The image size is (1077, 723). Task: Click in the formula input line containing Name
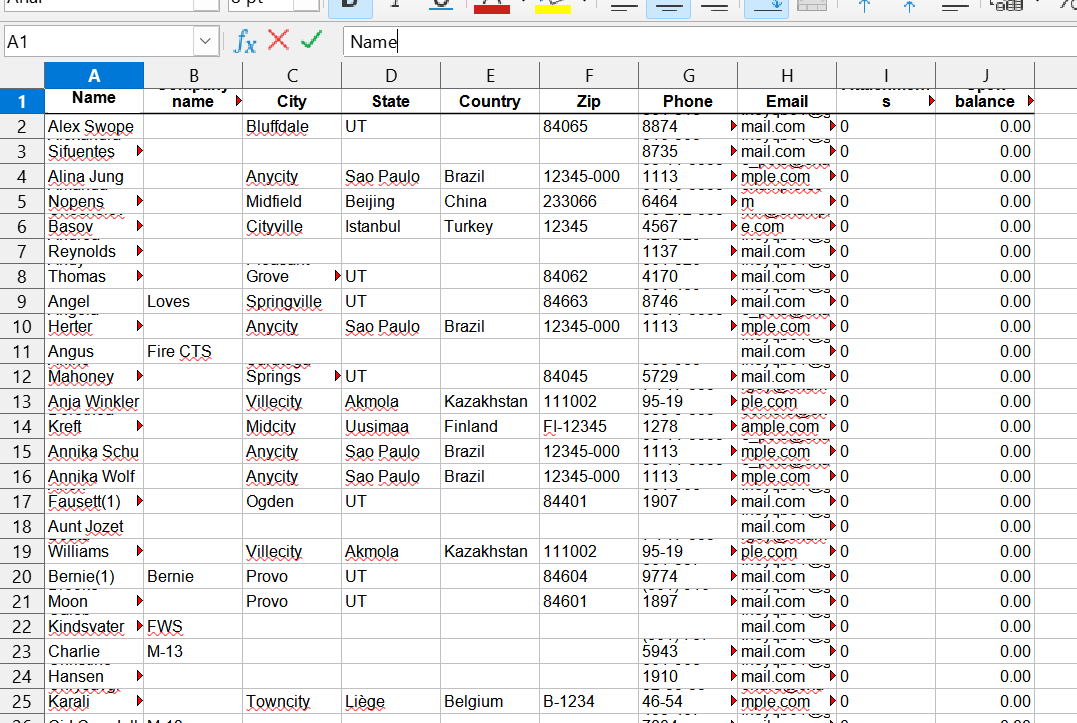710,42
